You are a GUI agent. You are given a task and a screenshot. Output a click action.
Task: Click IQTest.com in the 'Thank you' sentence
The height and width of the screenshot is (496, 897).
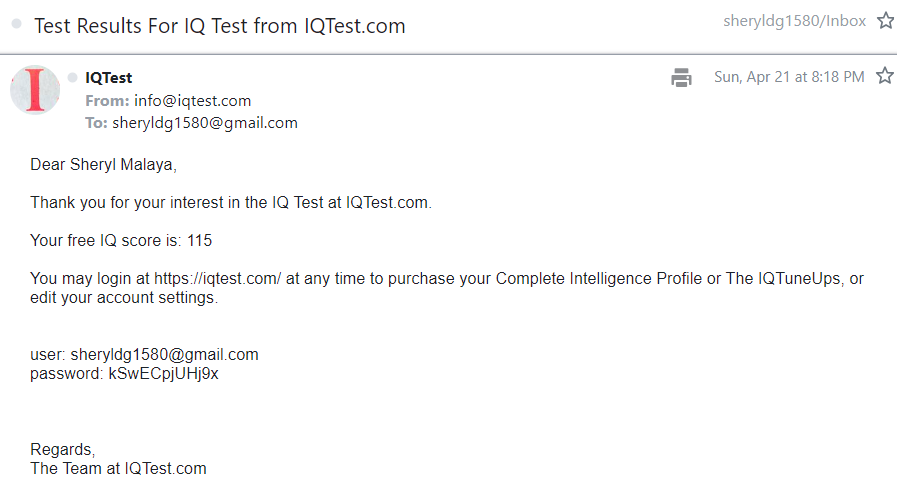point(388,202)
